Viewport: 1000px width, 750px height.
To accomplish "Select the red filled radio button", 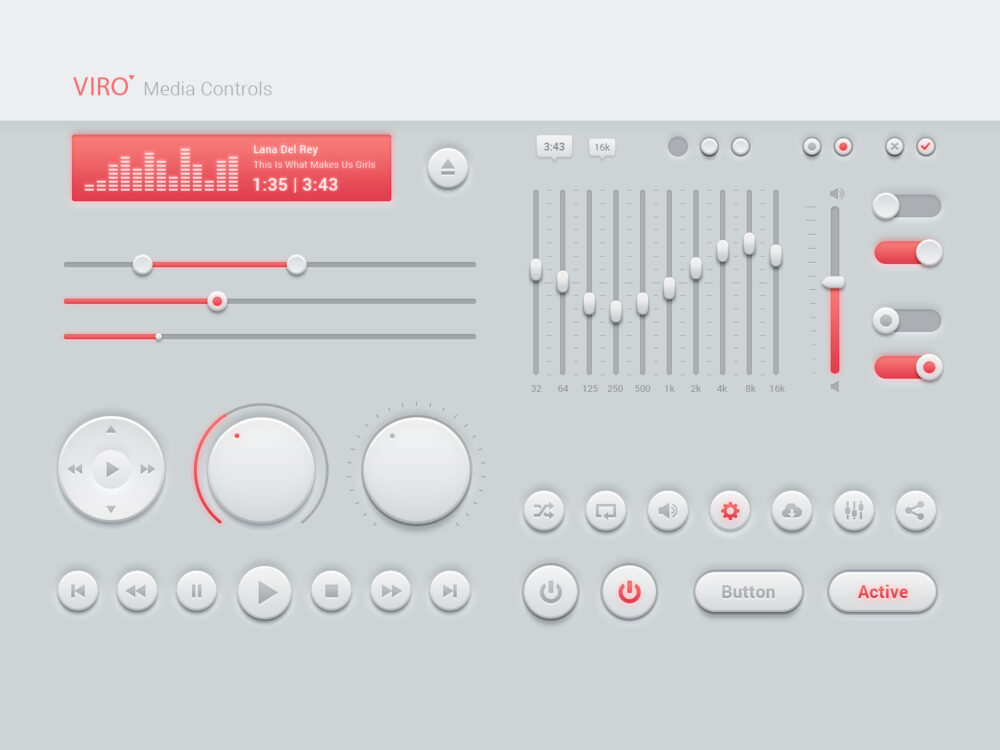I will 841,146.
